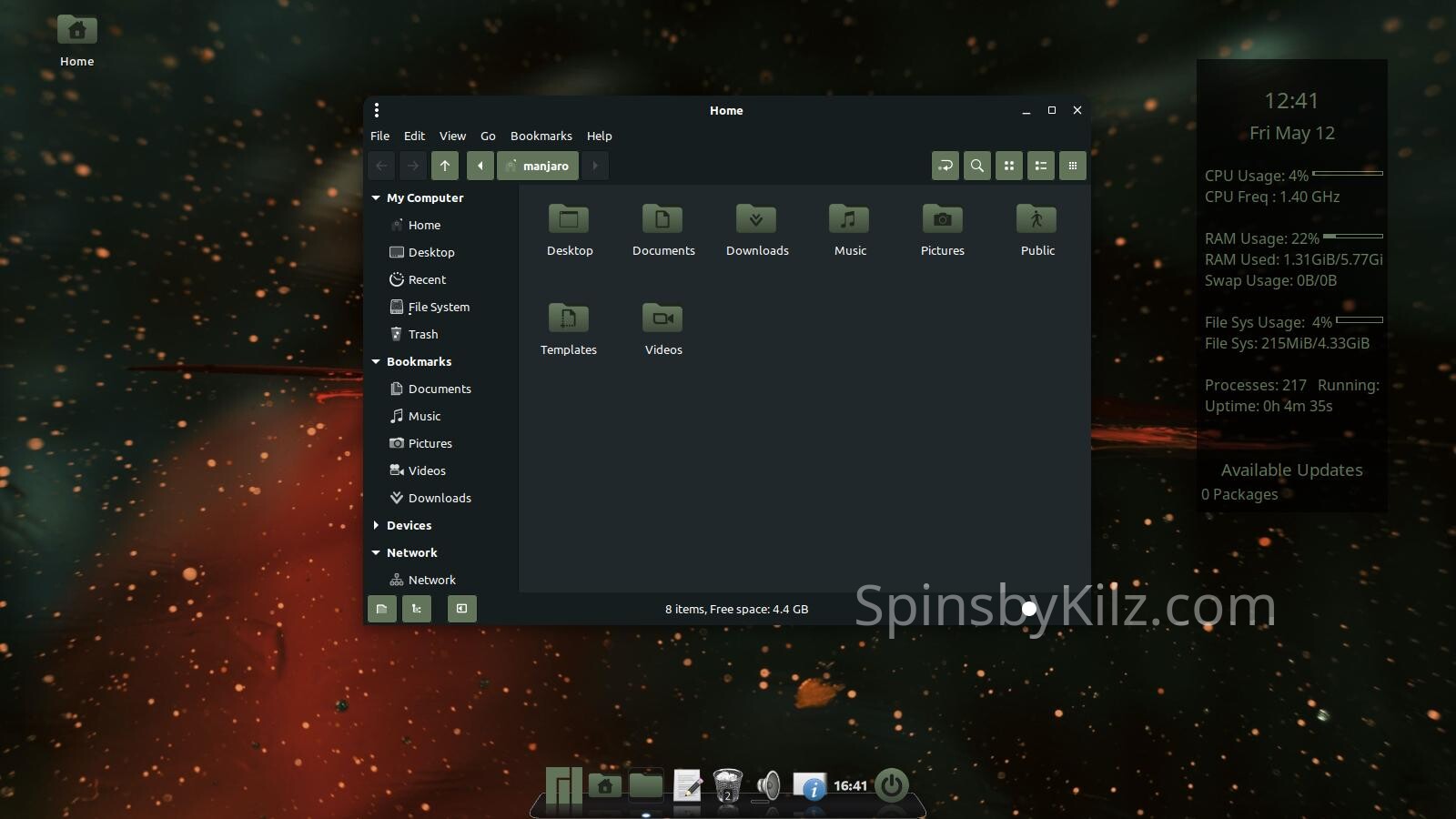This screenshot has width=1456, height=819.
Task: Expand the Devices section
Action: [376, 525]
